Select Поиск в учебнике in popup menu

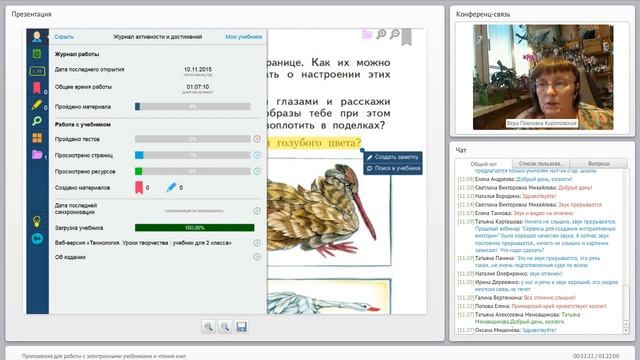click(393, 168)
